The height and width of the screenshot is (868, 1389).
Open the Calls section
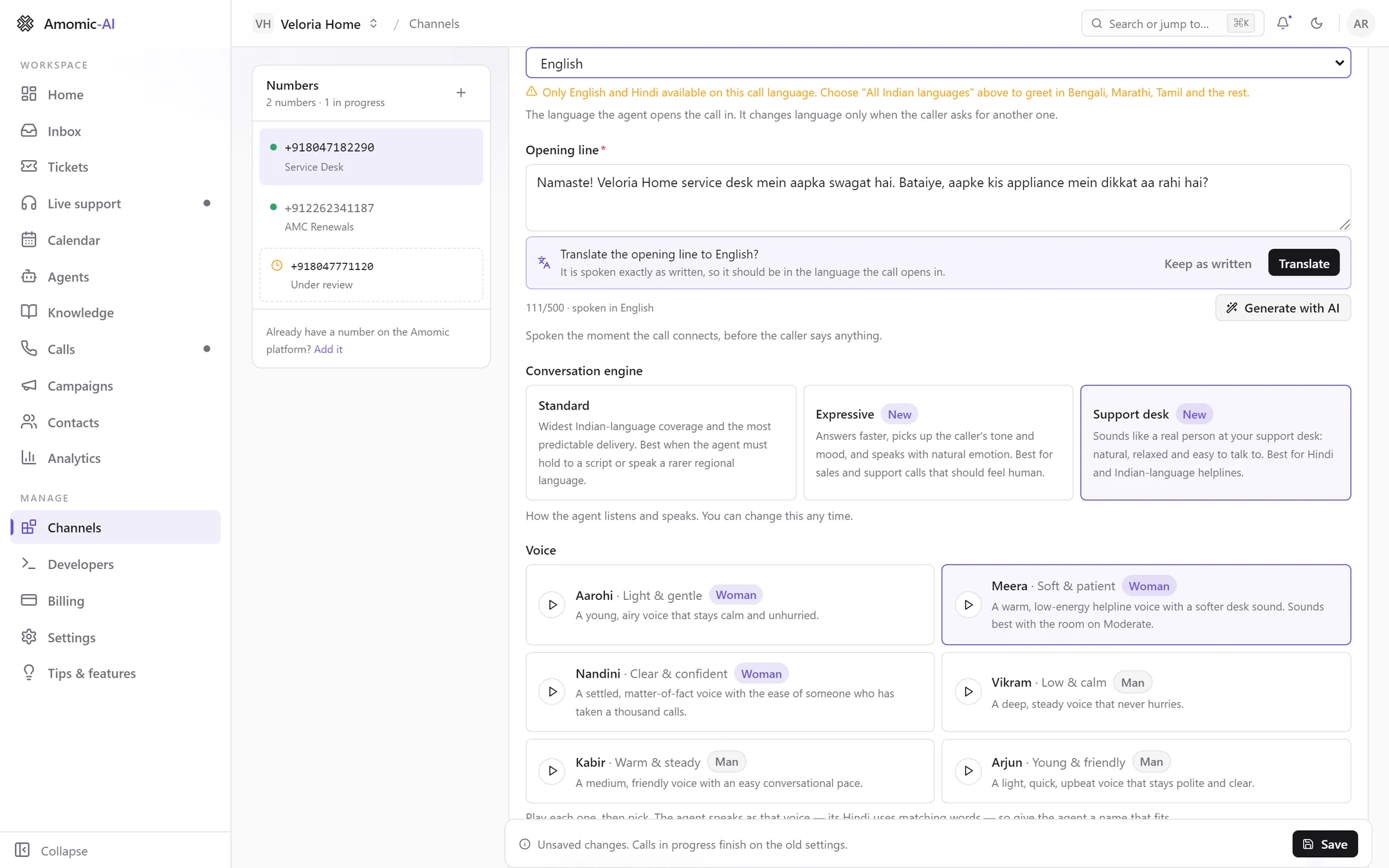pyautogui.click(x=116, y=349)
